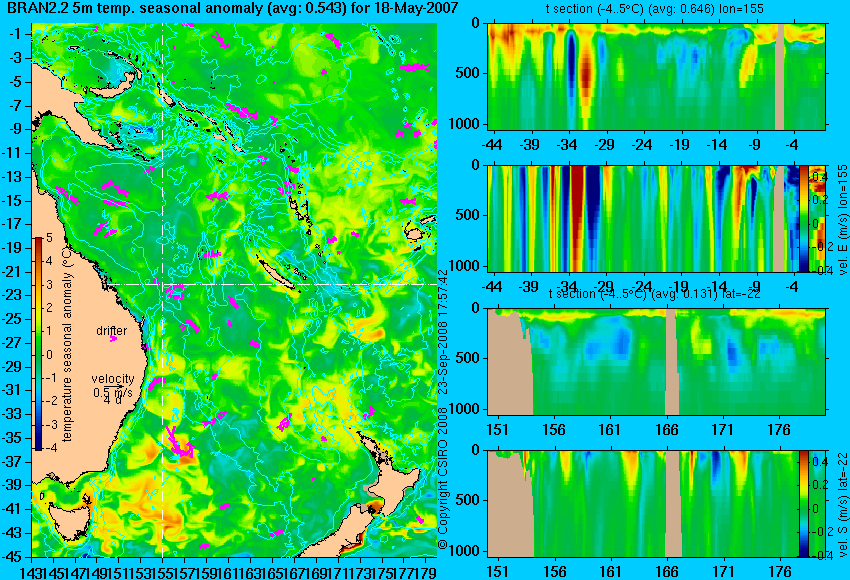Click the vertical dashed line at longitude 155
This screenshot has height=580, width=850.
click(x=162, y=290)
